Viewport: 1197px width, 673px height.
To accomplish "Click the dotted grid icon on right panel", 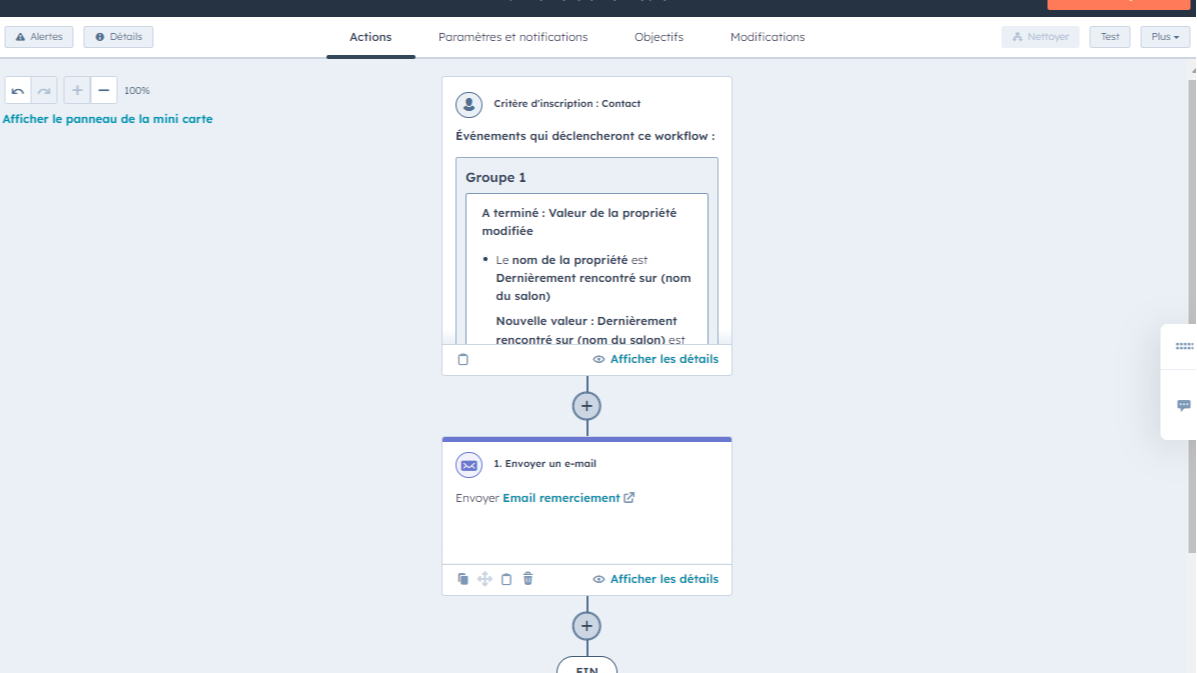I will pos(1182,345).
